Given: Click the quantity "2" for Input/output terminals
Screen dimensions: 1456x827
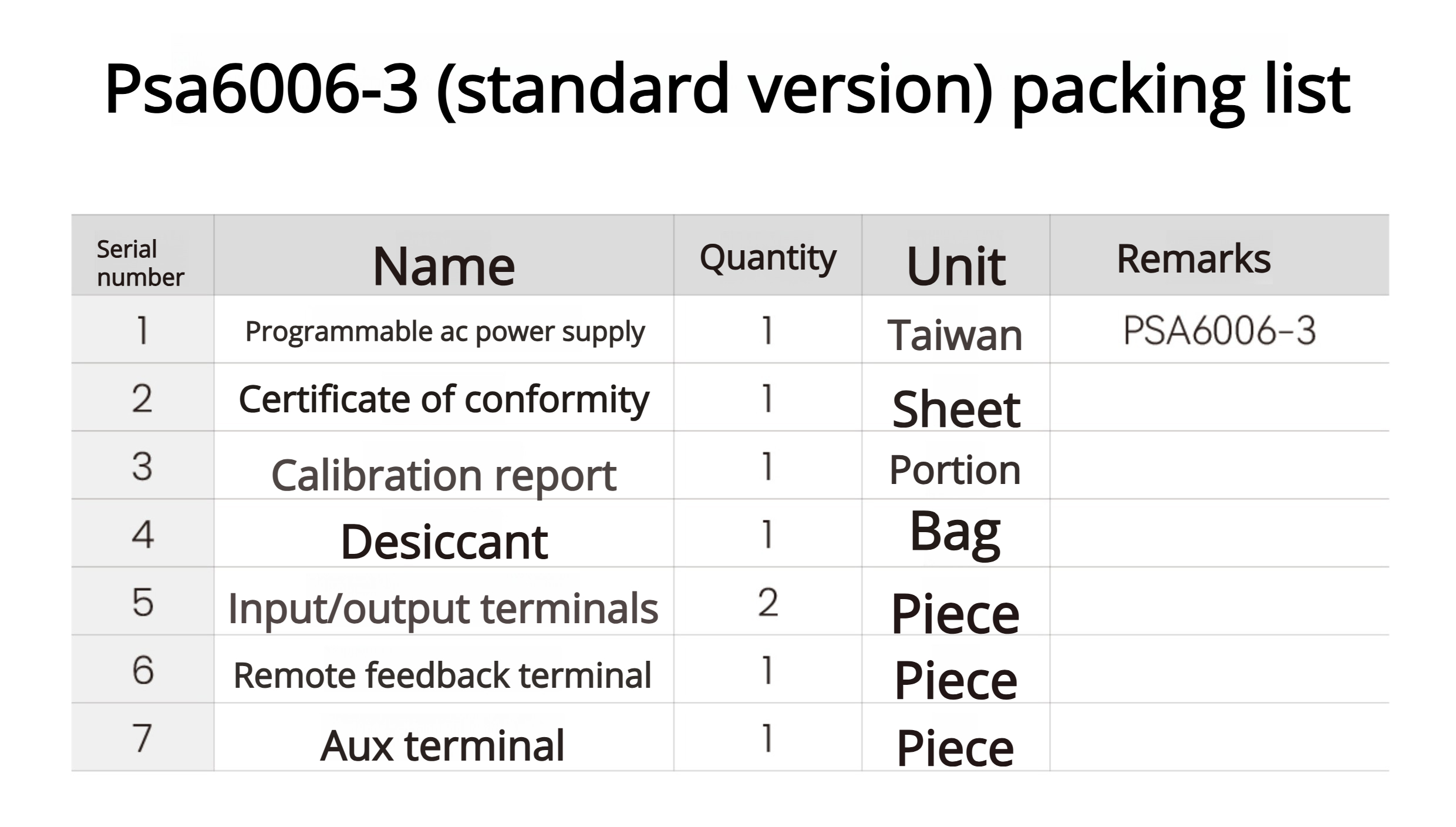Looking at the screenshot, I should point(768,603).
